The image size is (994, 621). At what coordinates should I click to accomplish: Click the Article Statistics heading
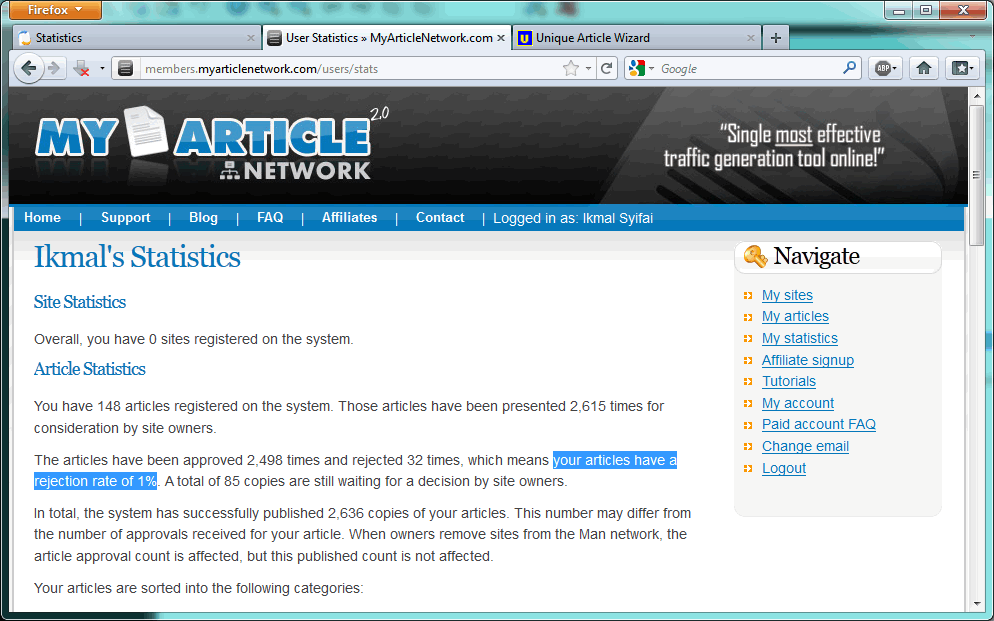(89, 369)
